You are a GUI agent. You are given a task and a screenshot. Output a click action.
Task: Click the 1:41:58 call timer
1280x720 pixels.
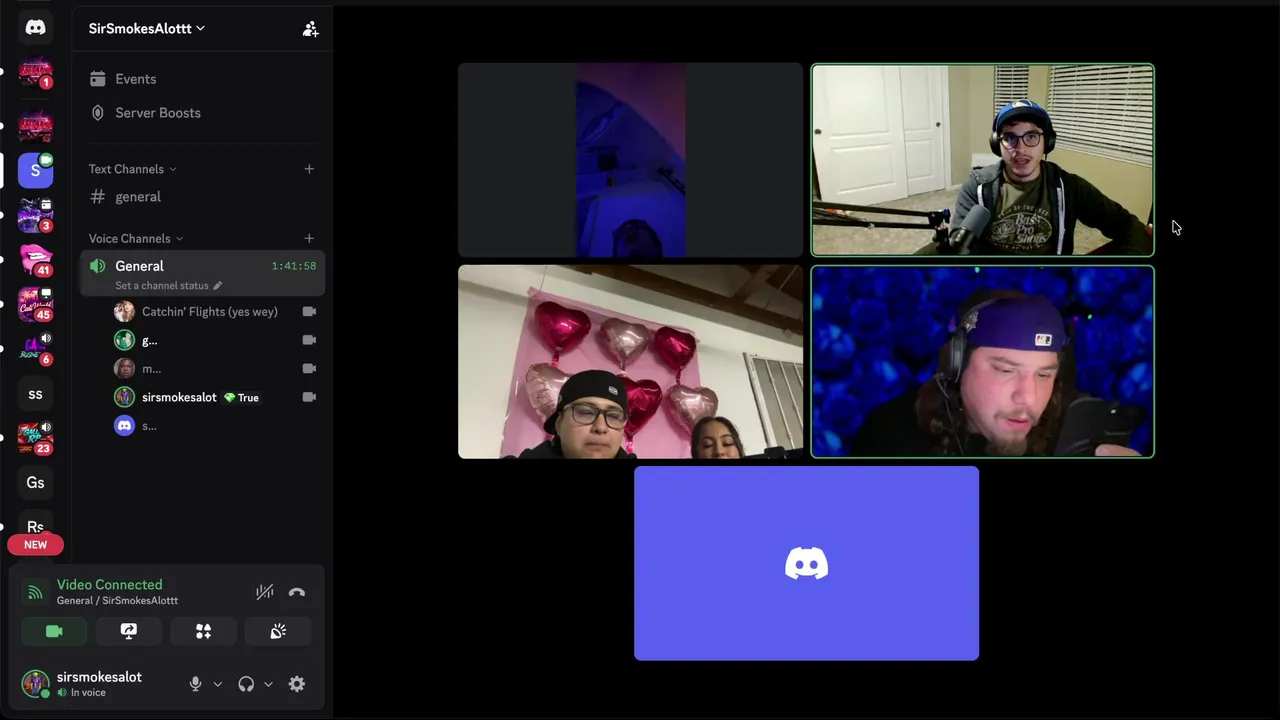293,266
